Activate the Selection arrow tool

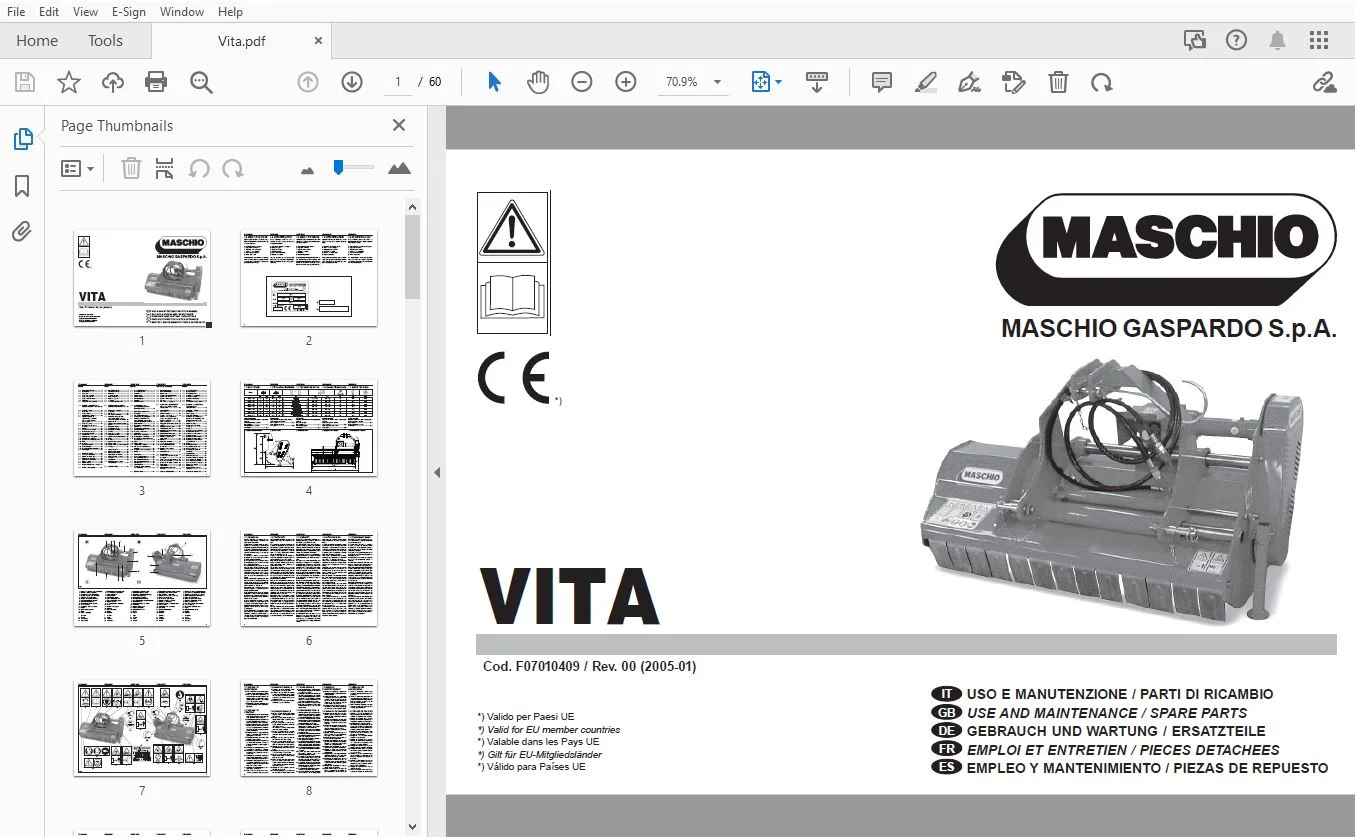(x=494, y=82)
